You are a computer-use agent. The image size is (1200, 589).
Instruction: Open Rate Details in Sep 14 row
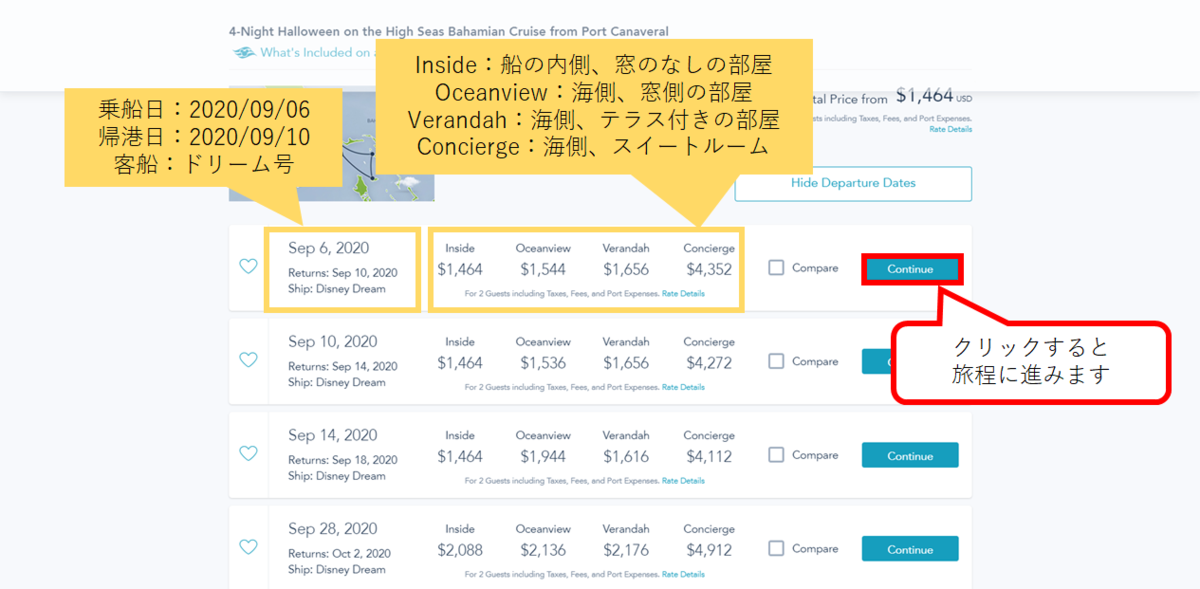683,481
